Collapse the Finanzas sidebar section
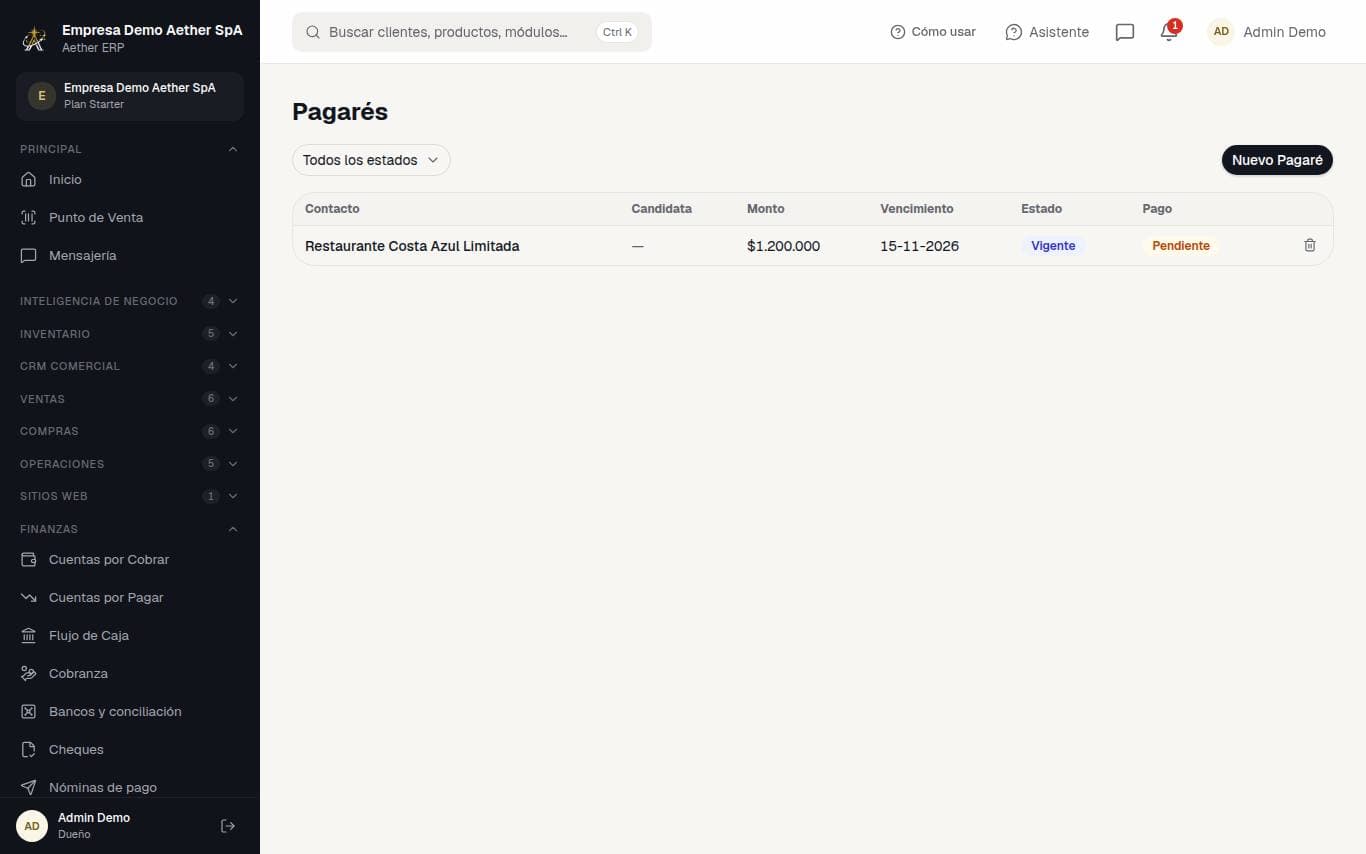Image resolution: width=1366 pixels, height=854 pixels. pos(130,528)
